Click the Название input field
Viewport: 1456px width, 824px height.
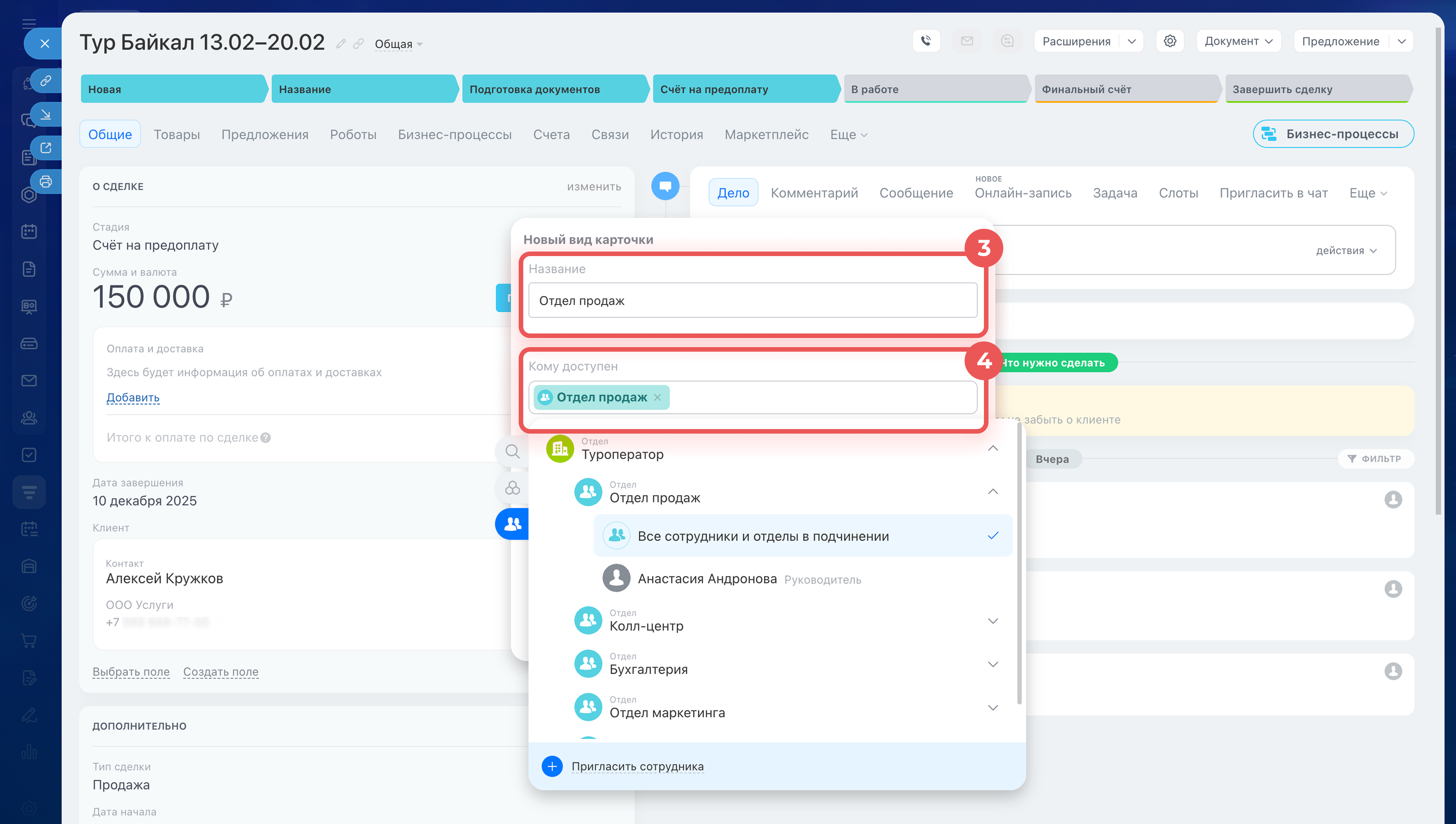[752, 300]
